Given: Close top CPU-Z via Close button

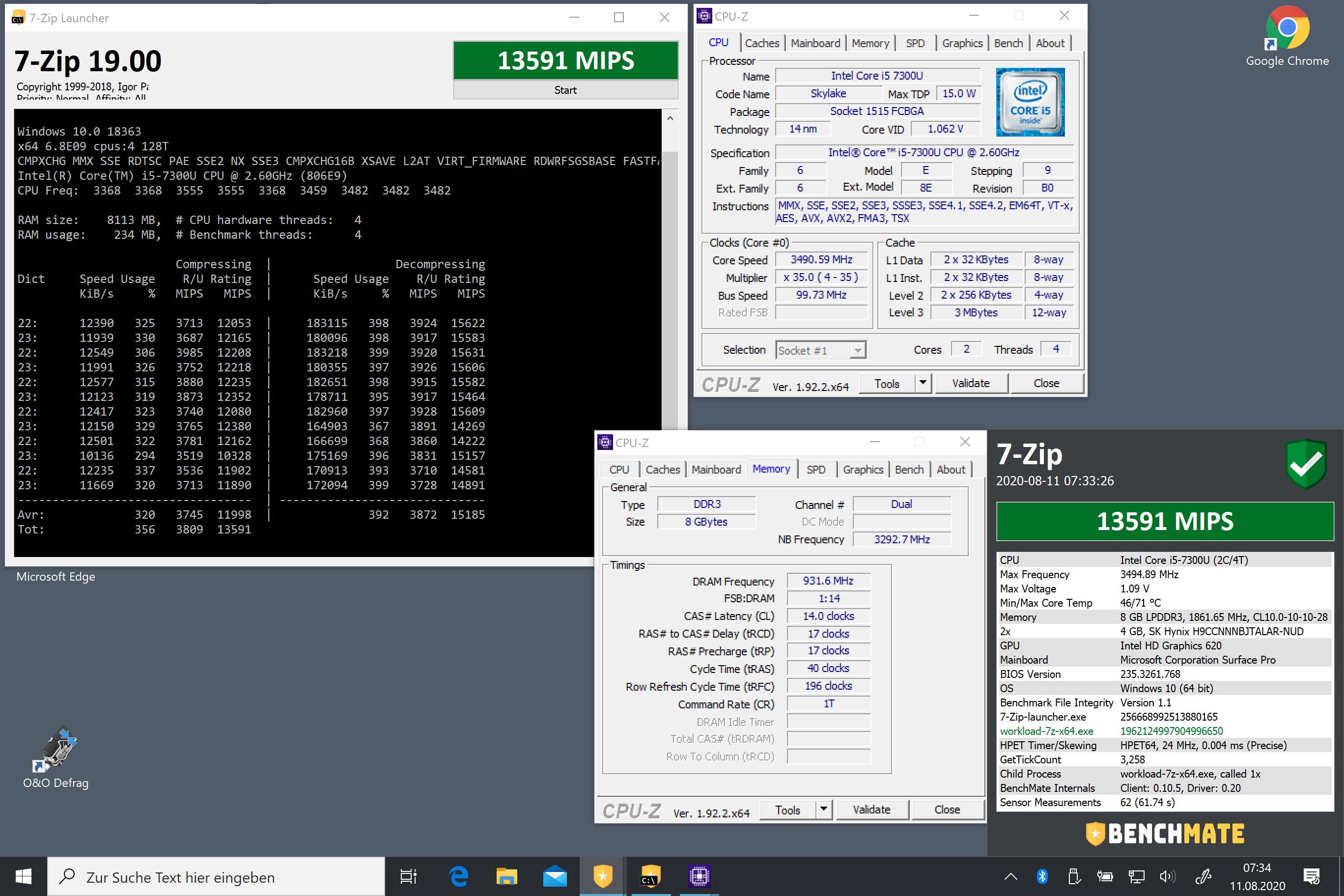Looking at the screenshot, I should [1046, 384].
